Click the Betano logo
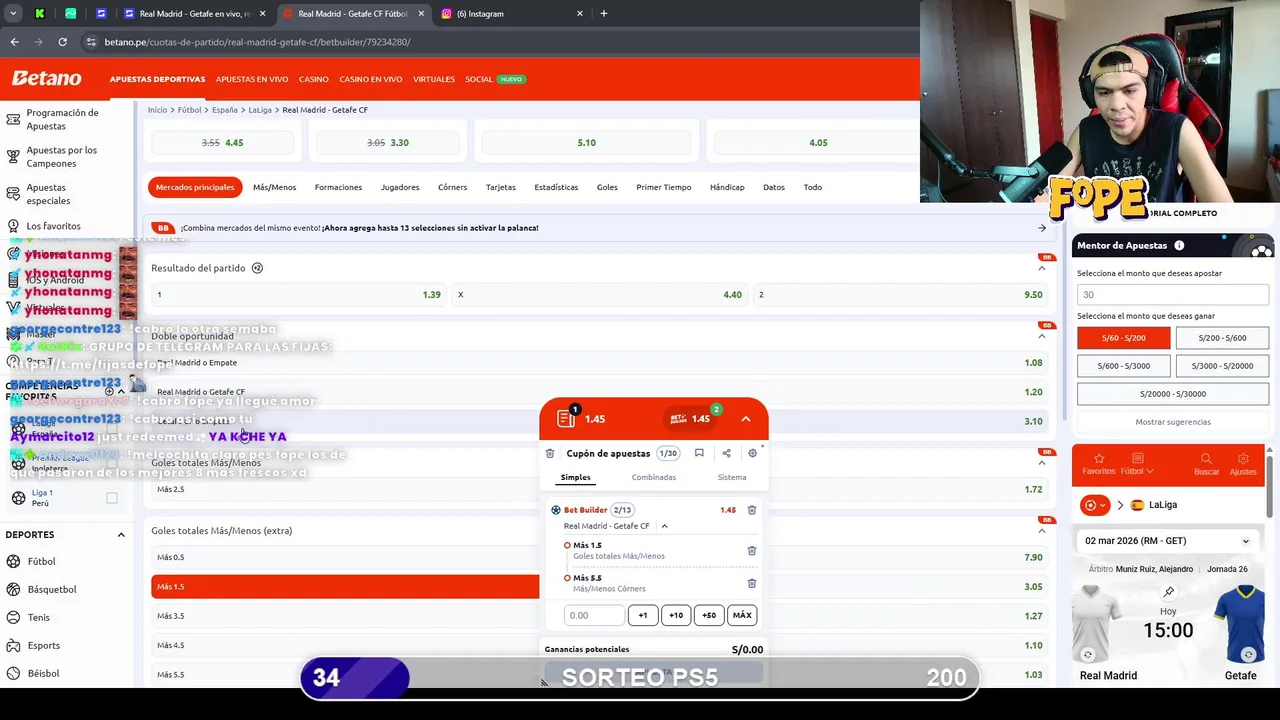This screenshot has height=720, width=1280. pyautogui.click(x=46, y=78)
